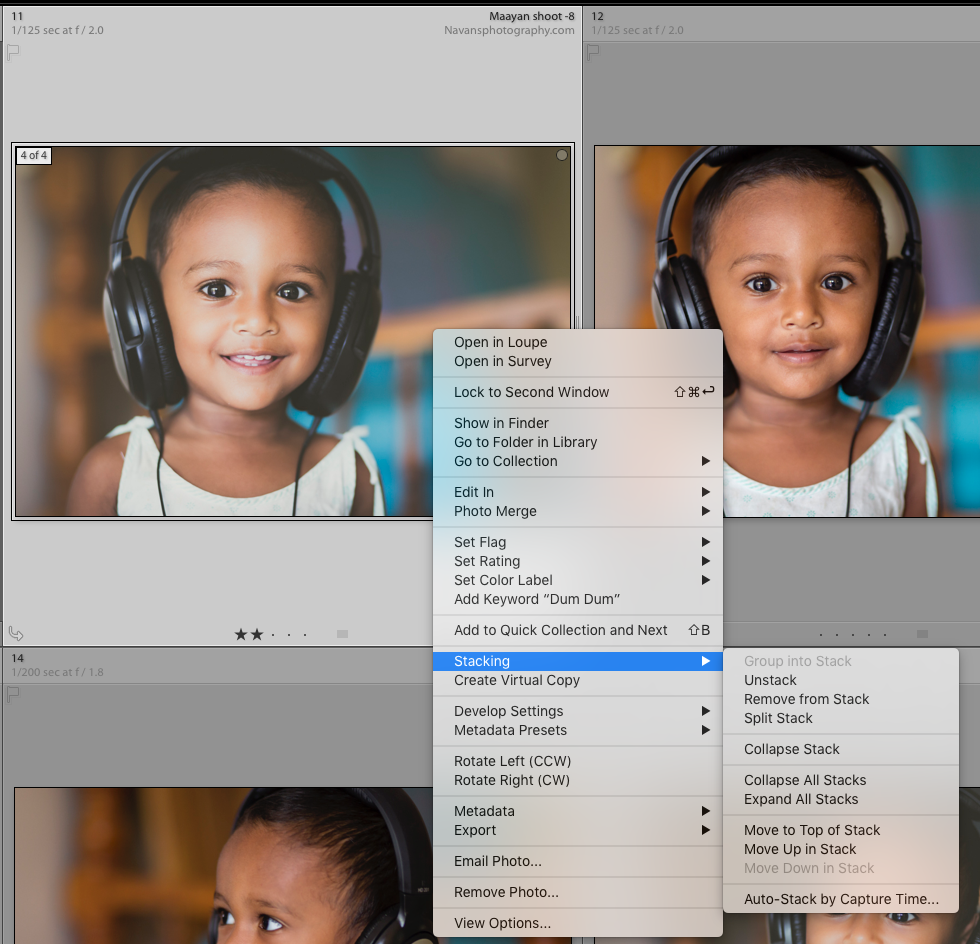
Task: Choose Create Virtual Copy
Action: (578, 680)
